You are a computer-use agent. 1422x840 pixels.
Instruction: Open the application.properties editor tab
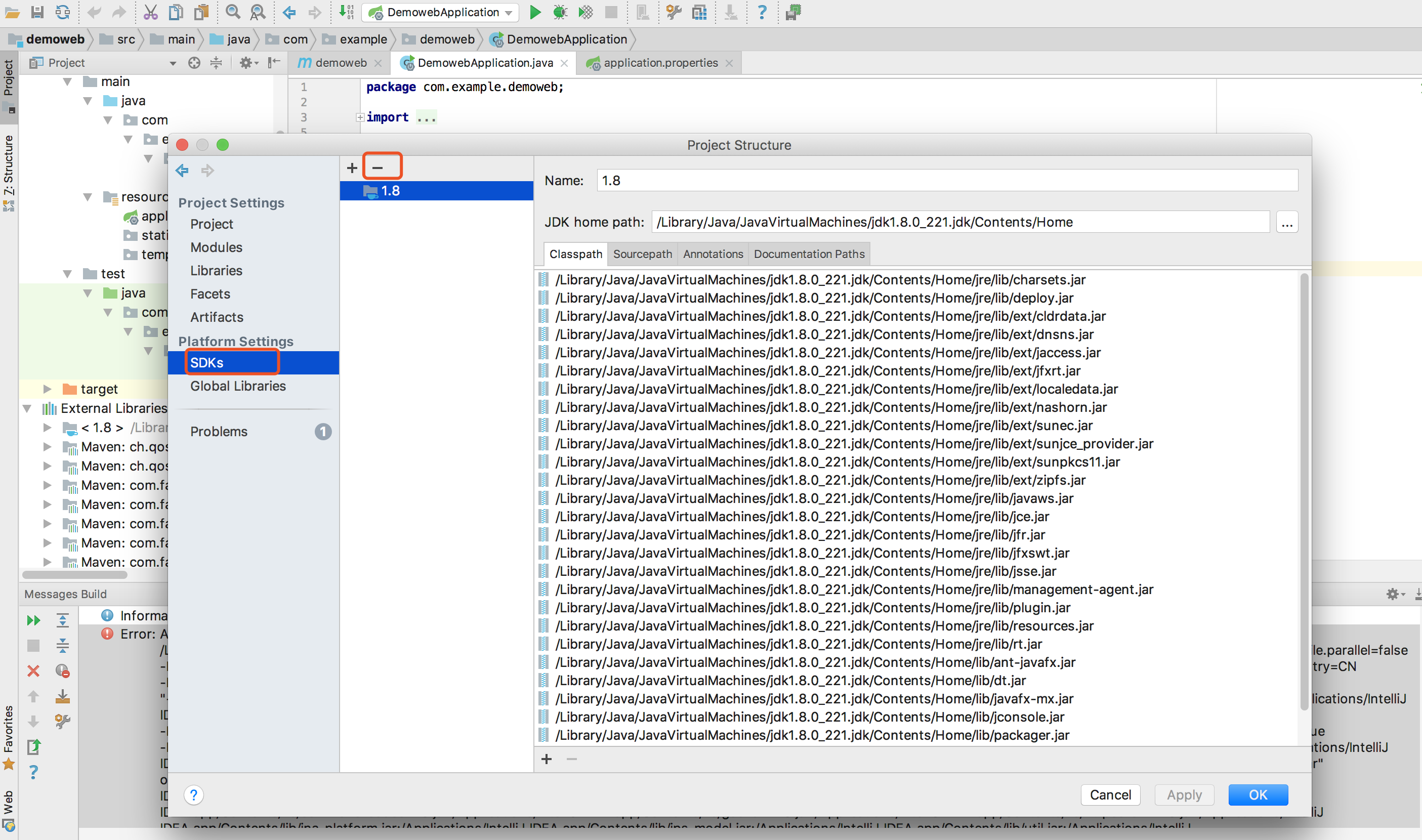click(x=660, y=63)
